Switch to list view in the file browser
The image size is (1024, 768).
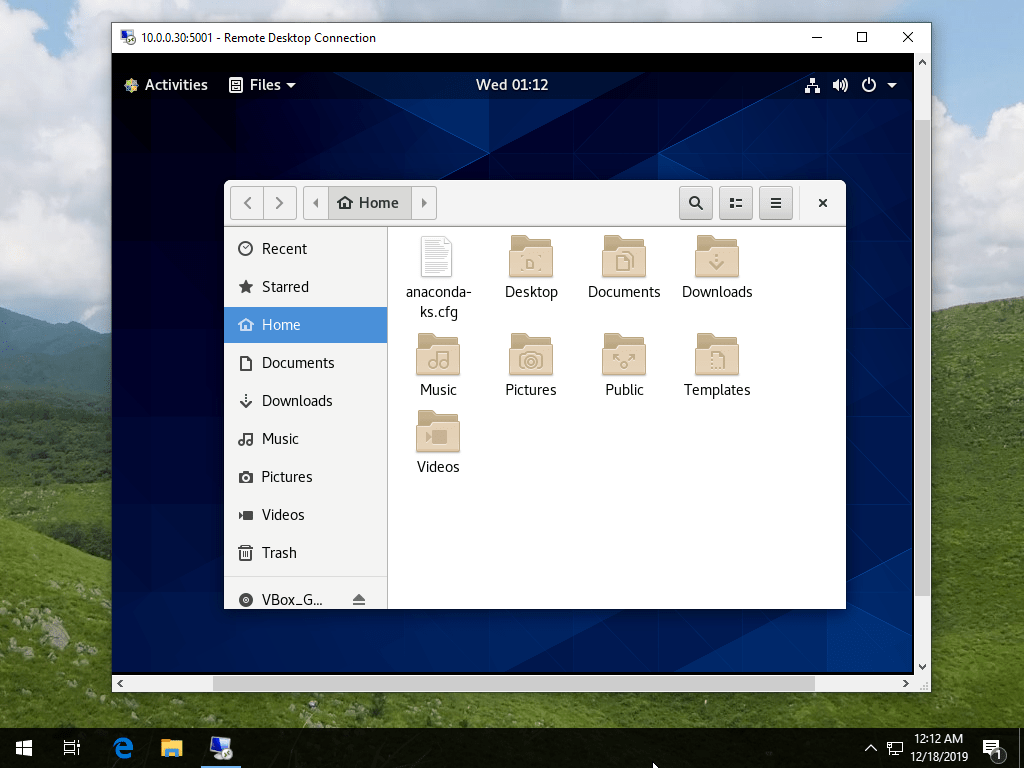(x=736, y=203)
